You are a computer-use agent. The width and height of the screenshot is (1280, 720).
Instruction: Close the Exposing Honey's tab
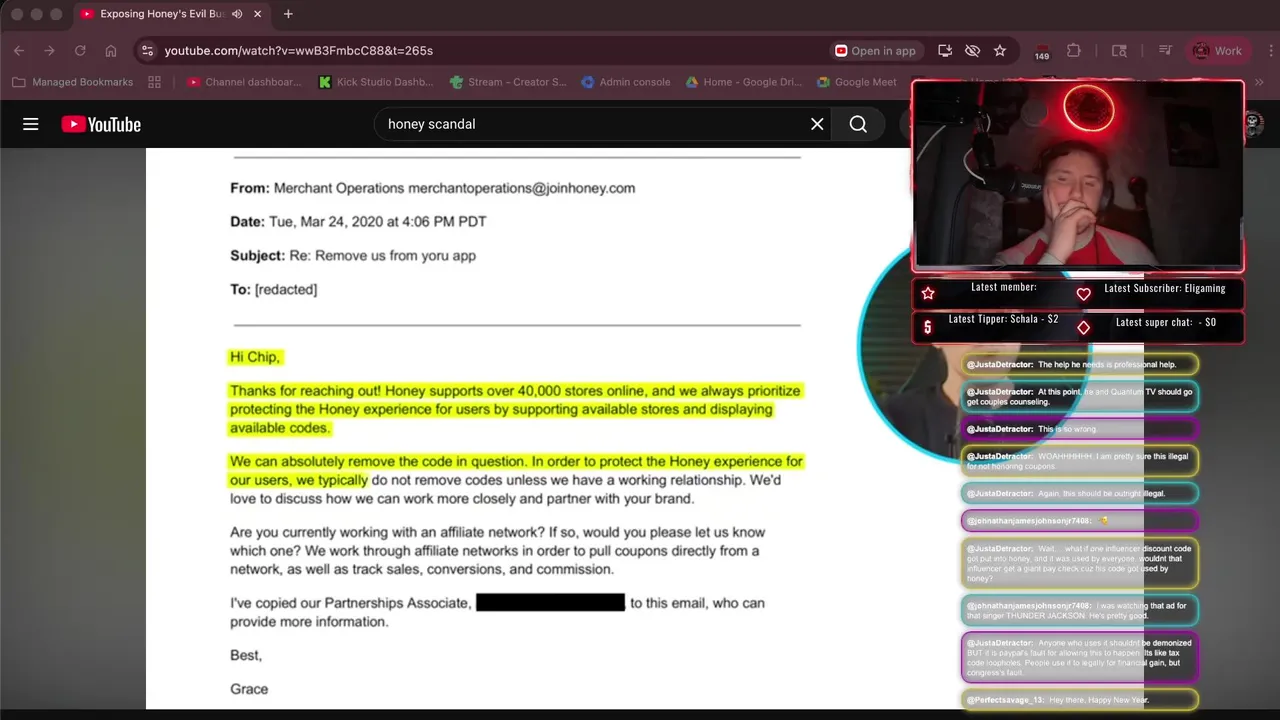258,14
